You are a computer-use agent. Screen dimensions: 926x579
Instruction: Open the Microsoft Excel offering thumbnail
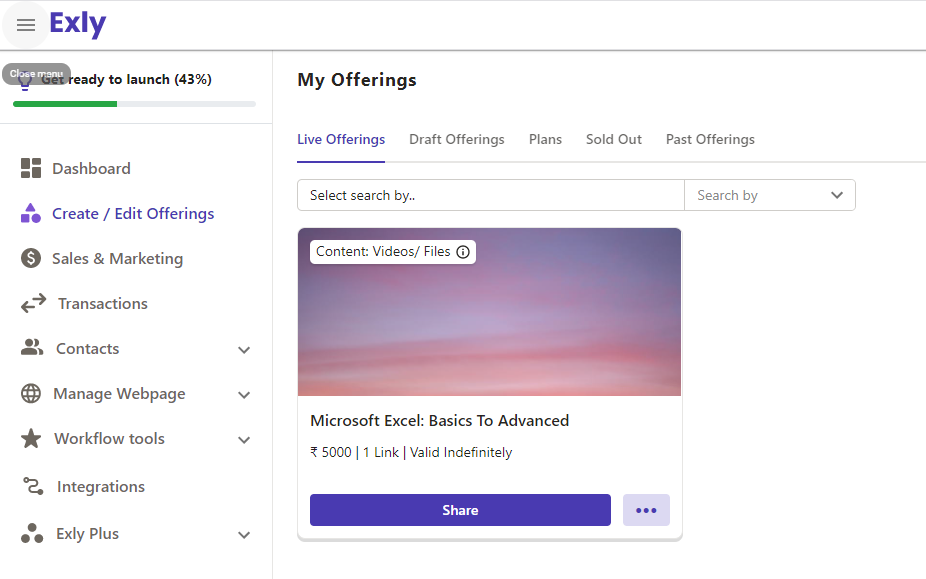pyautogui.click(x=489, y=320)
